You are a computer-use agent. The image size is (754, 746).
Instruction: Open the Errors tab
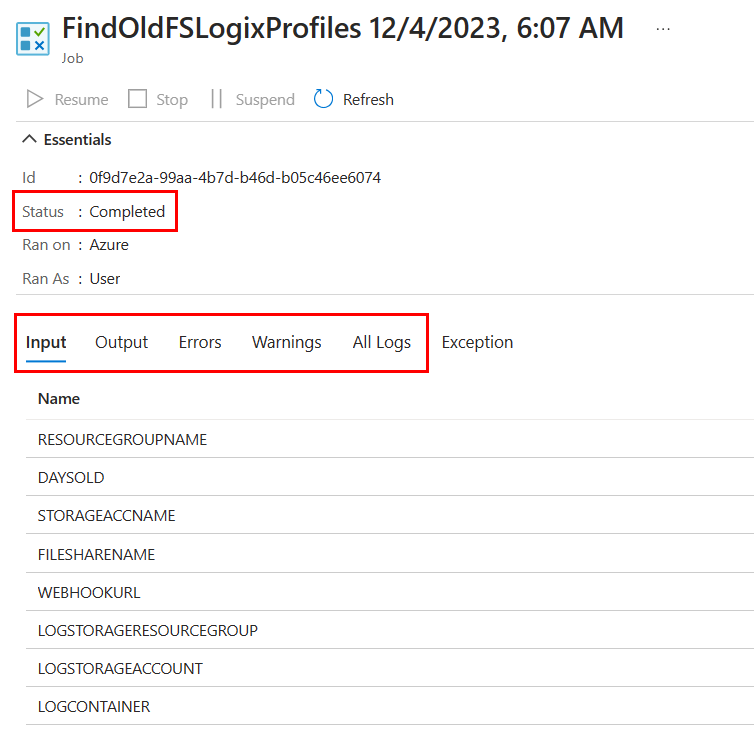[x=200, y=342]
